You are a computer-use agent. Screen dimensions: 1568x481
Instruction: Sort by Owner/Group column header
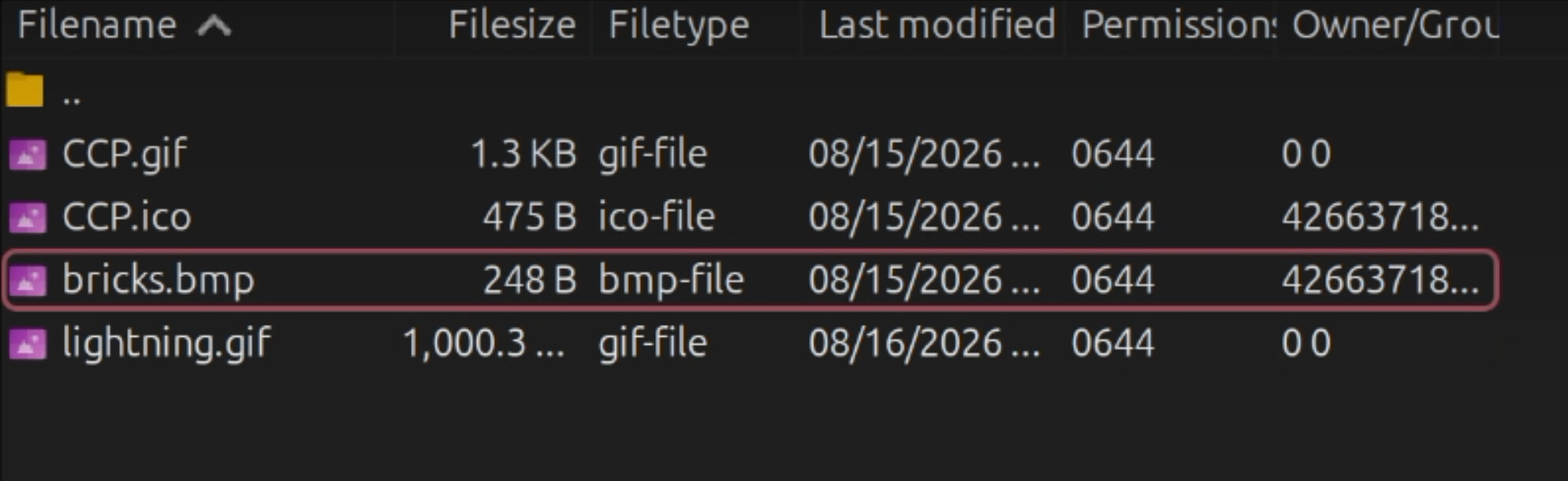pyautogui.click(x=1395, y=25)
